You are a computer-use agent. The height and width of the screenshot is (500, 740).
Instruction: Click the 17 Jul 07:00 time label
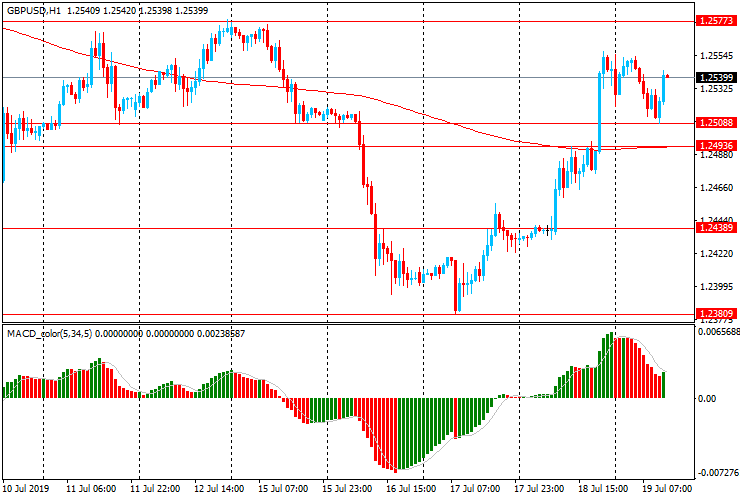pos(475,488)
